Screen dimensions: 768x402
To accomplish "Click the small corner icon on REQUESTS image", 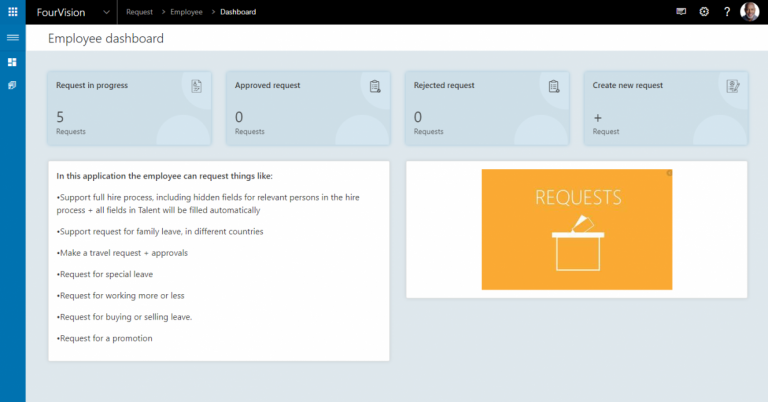I will [669, 173].
